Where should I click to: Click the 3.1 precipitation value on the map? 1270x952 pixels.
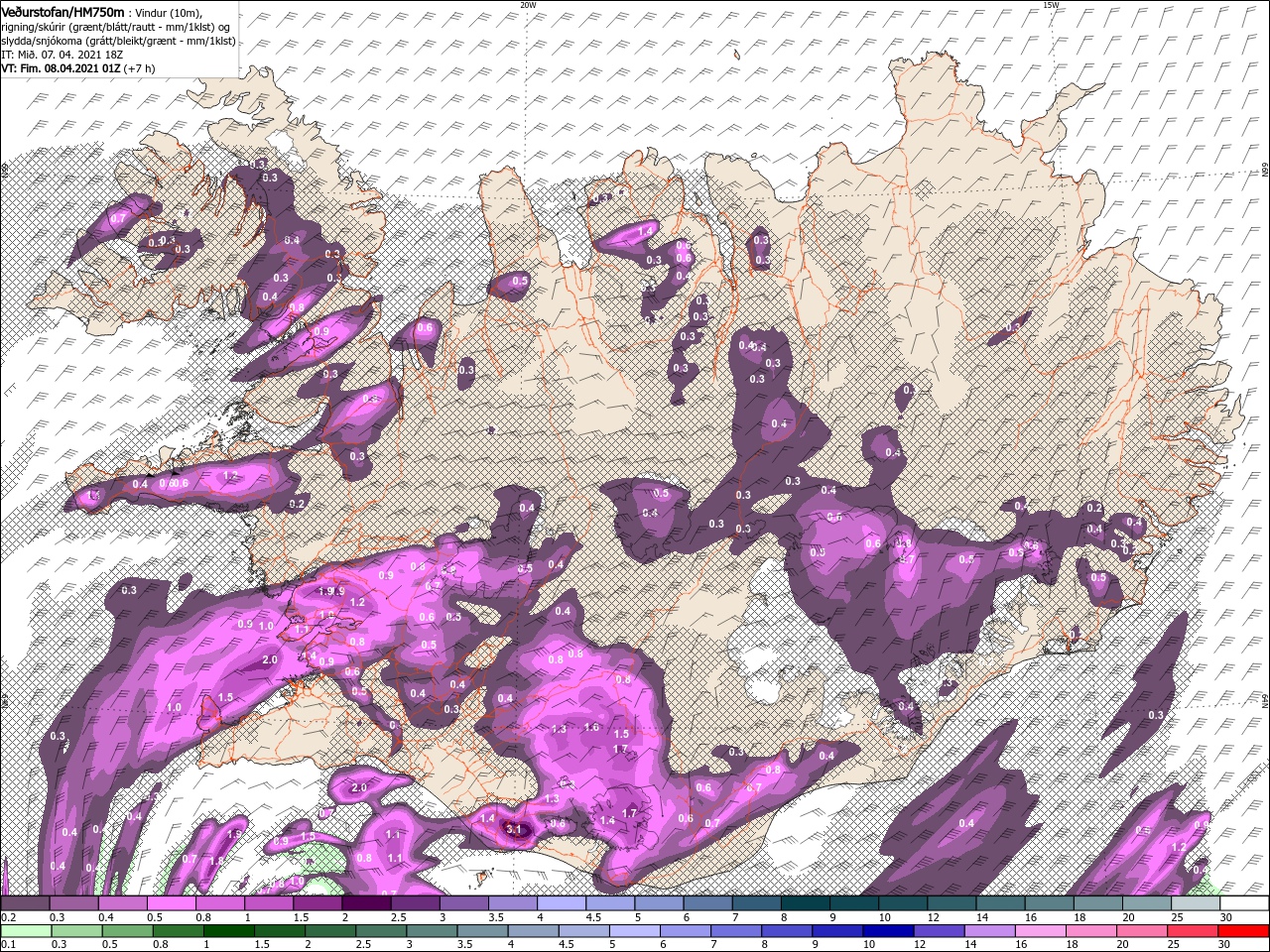[x=513, y=828]
